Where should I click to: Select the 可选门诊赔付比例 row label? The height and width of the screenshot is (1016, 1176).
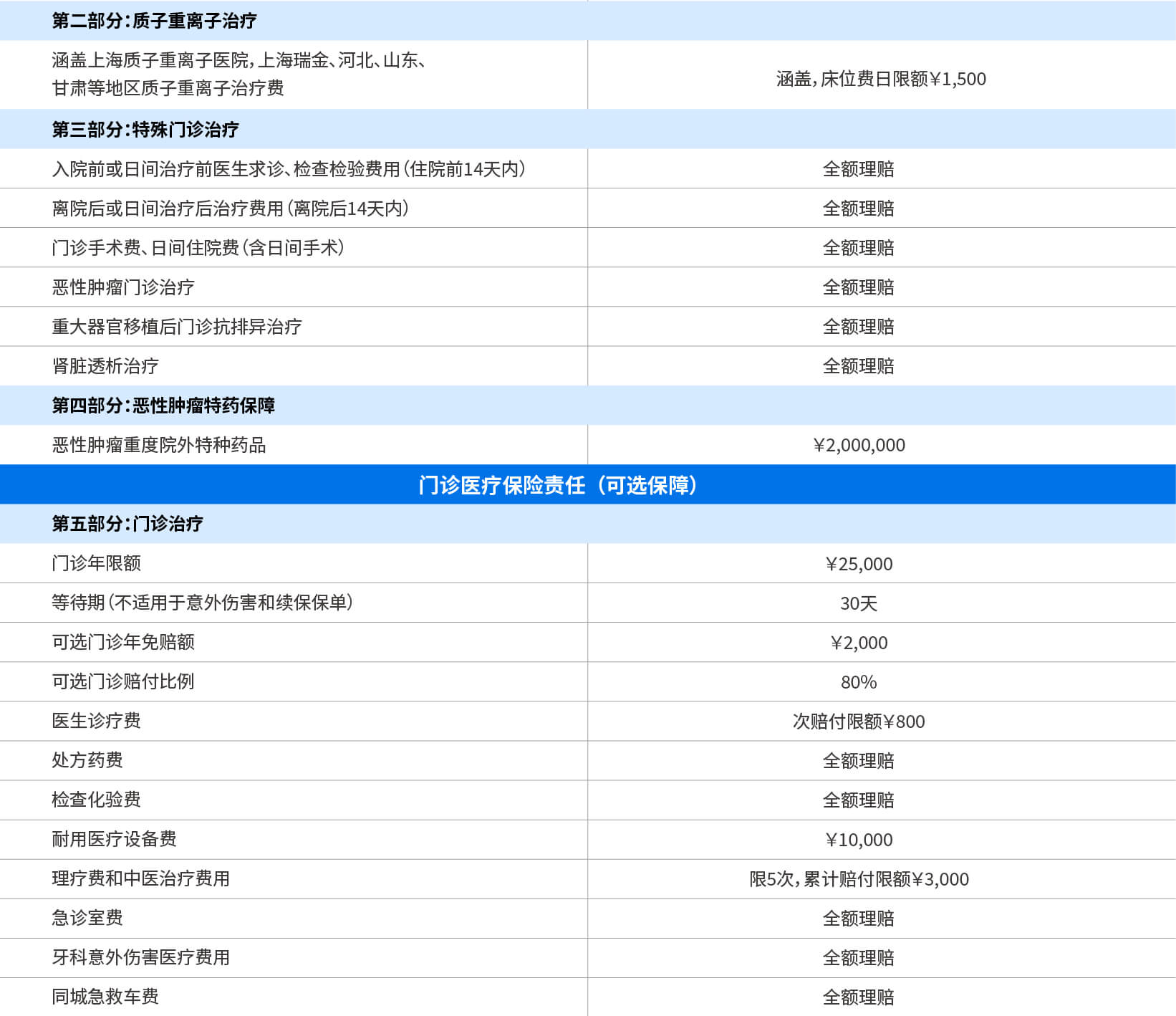[123, 681]
